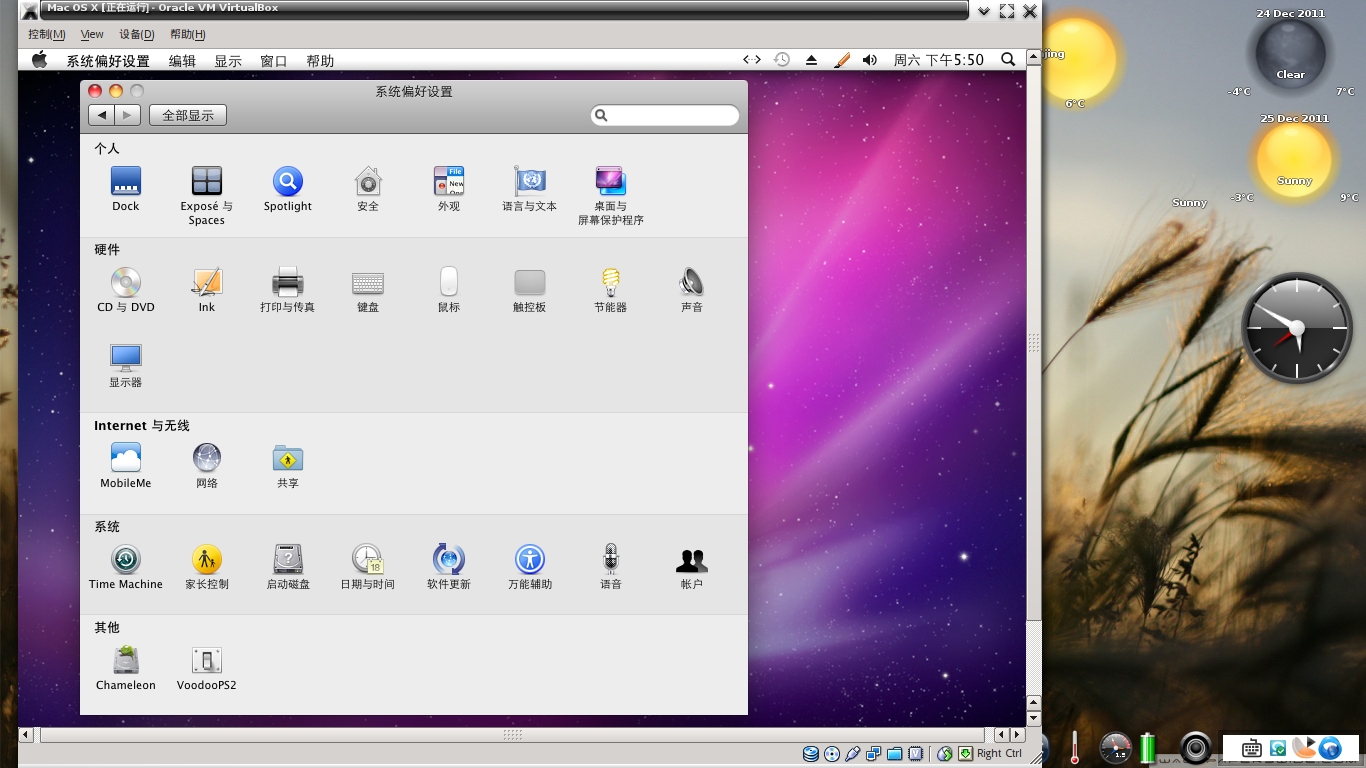This screenshot has height=768, width=1366.
Task: Open 键盘 (Keyboard) preferences
Action: pyautogui.click(x=368, y=290)
